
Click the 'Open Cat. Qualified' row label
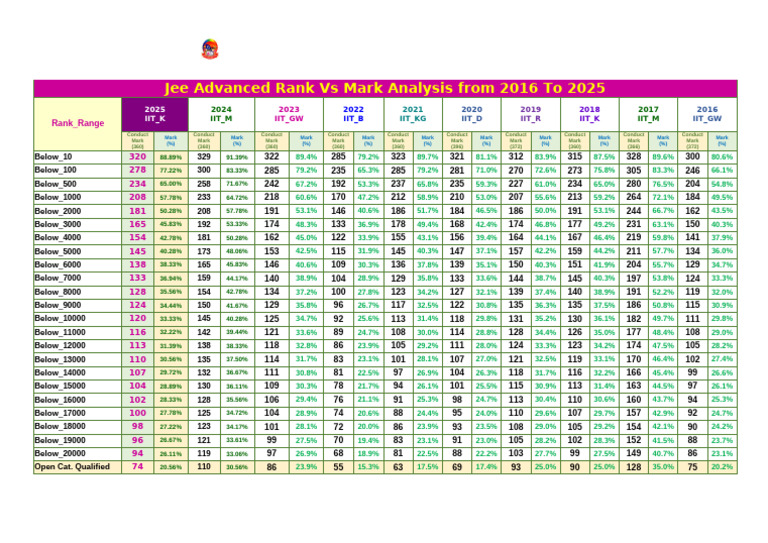point(72,467)
